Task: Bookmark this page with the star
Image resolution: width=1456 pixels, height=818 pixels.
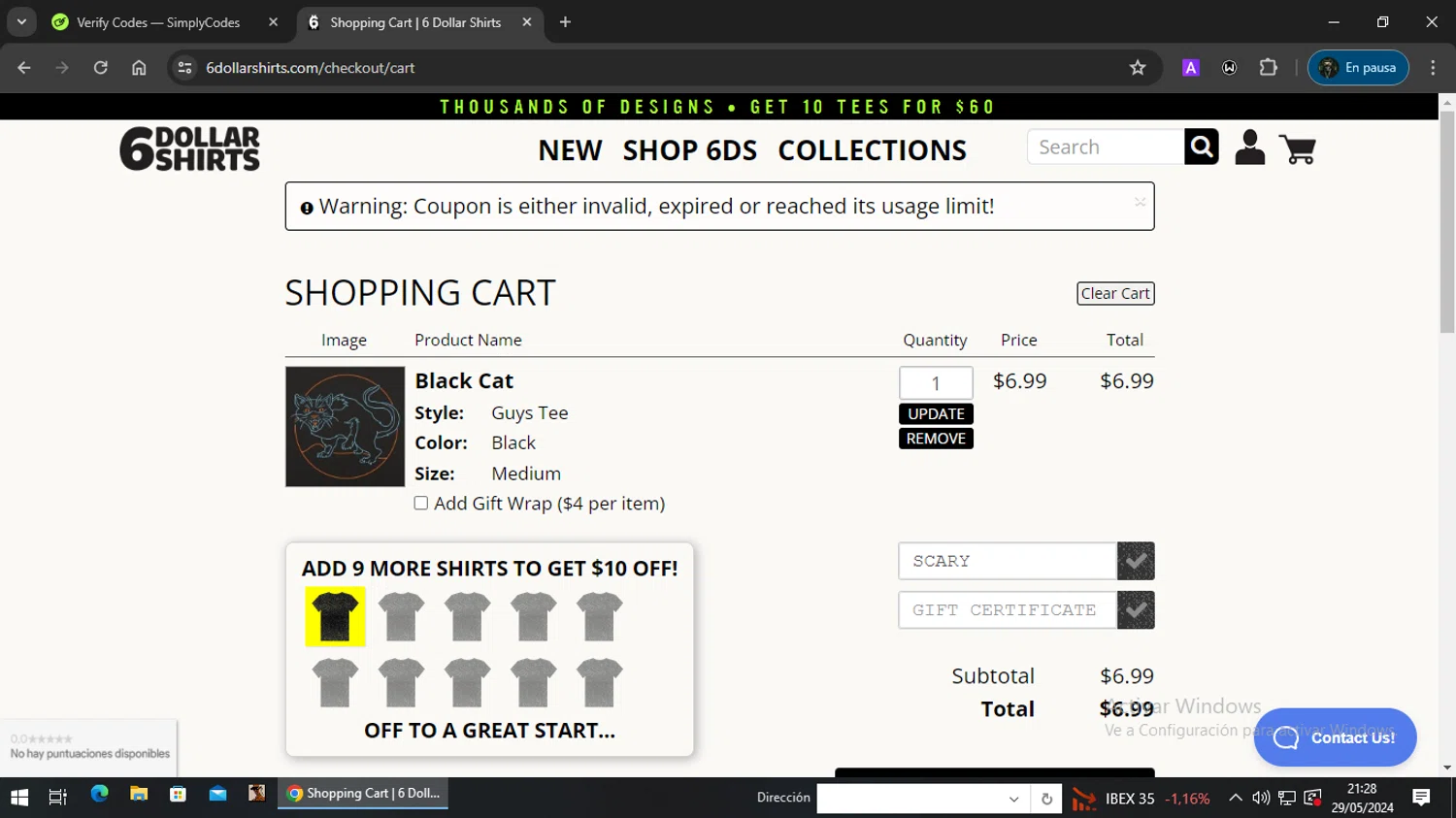Action: pyautogui.click(x=1138, y=68)
